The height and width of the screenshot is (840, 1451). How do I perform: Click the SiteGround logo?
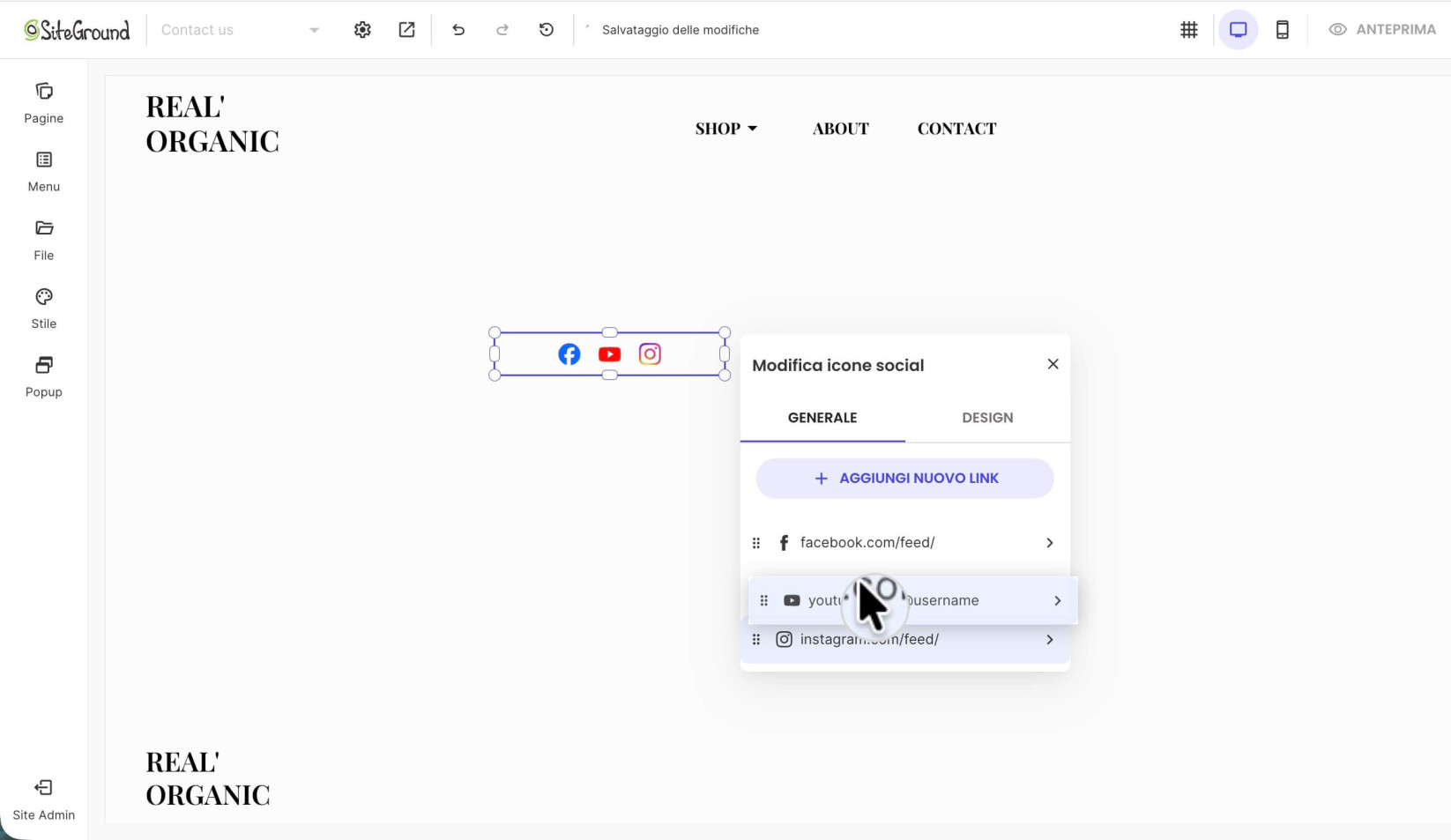[x=77, y=30]
